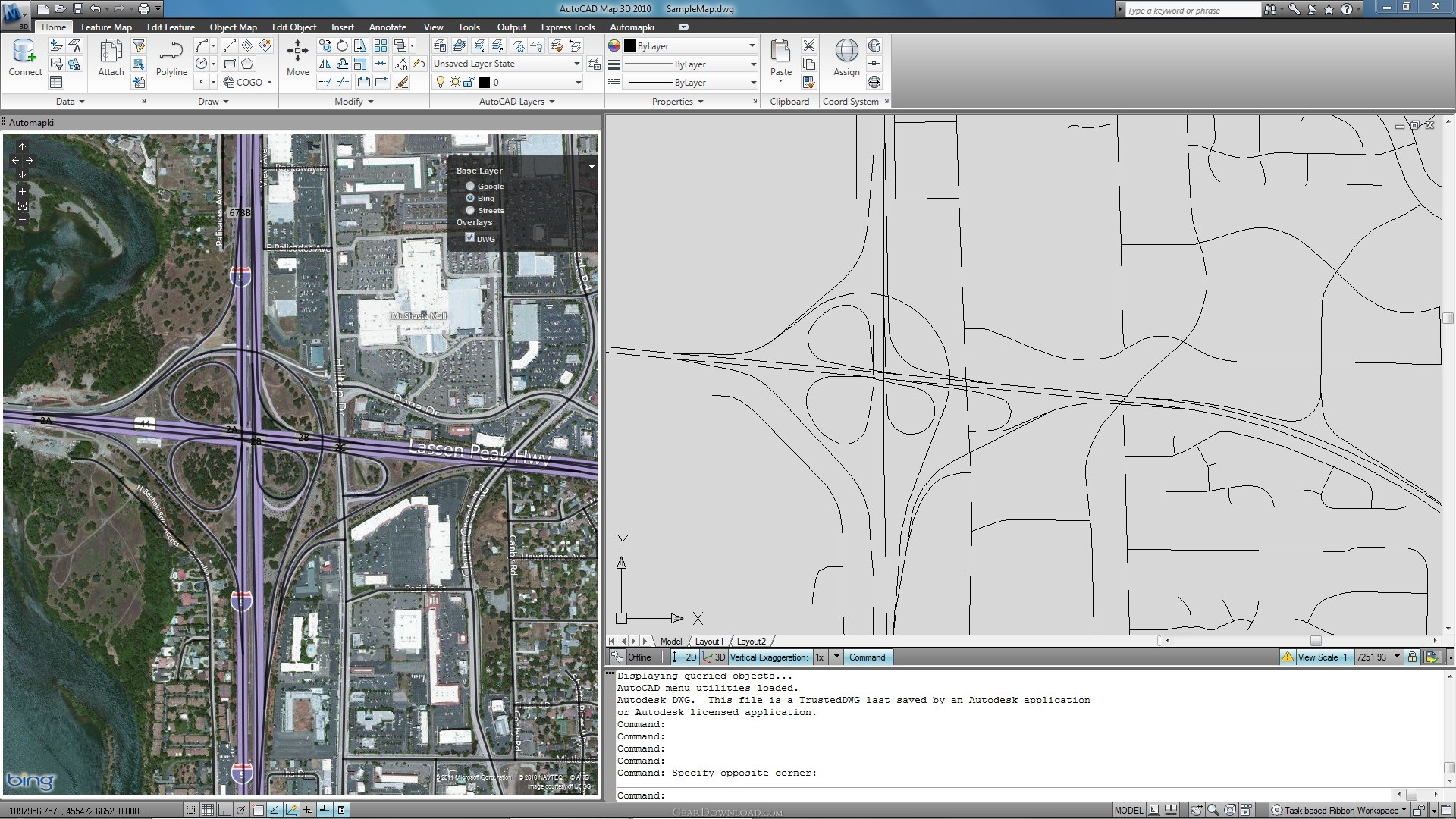
Task: Click the Connect data button
Action: tap(24, 58)
